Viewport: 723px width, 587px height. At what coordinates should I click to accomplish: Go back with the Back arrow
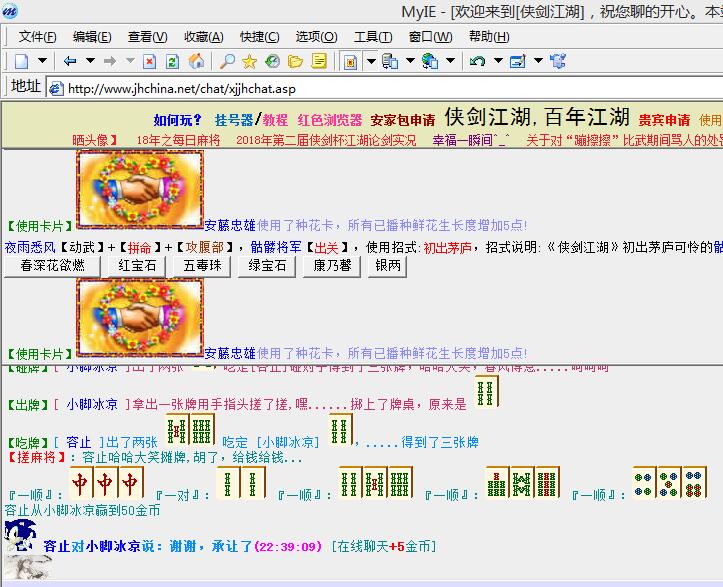point(70,61)
